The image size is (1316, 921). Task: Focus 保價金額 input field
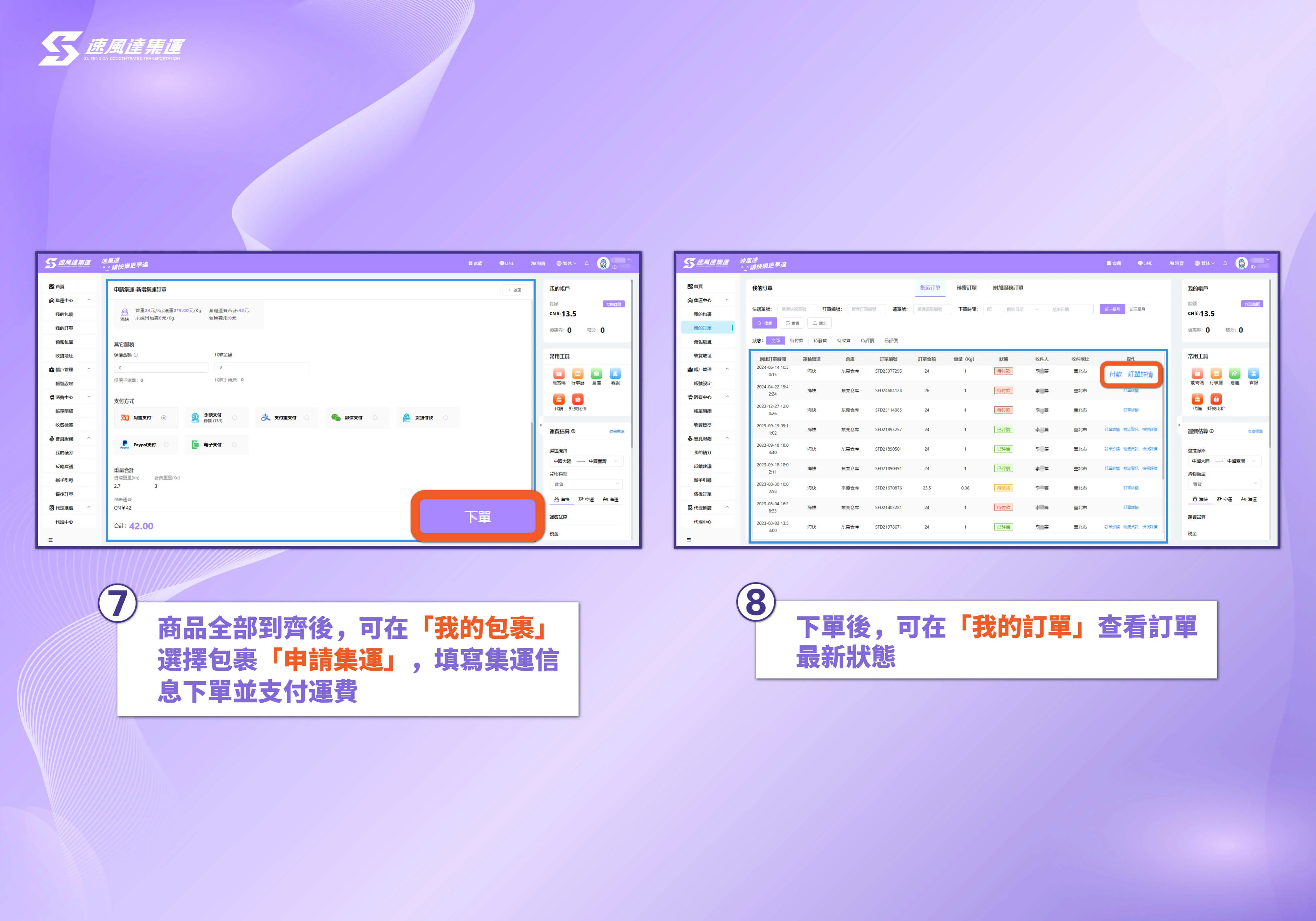(x=161, y=367)
